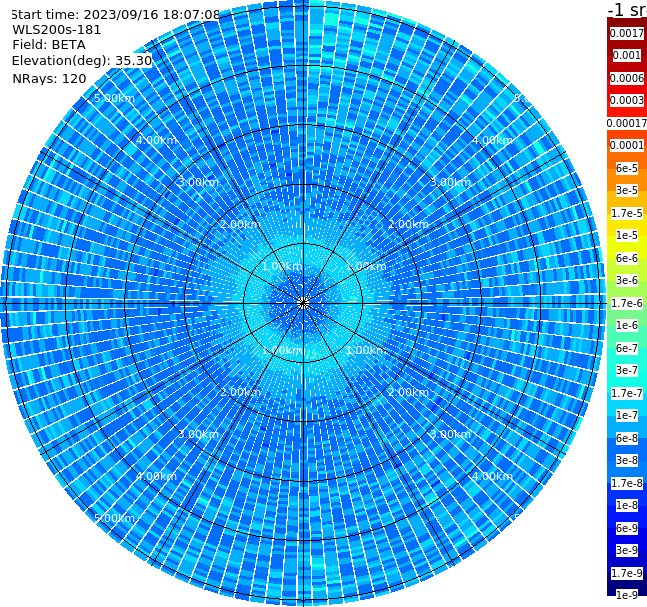This screenshot has width=647, height=607.
Task: Click the southeast 1.00km range ring label
Action: pyautogui.click(x=366, y=350)
